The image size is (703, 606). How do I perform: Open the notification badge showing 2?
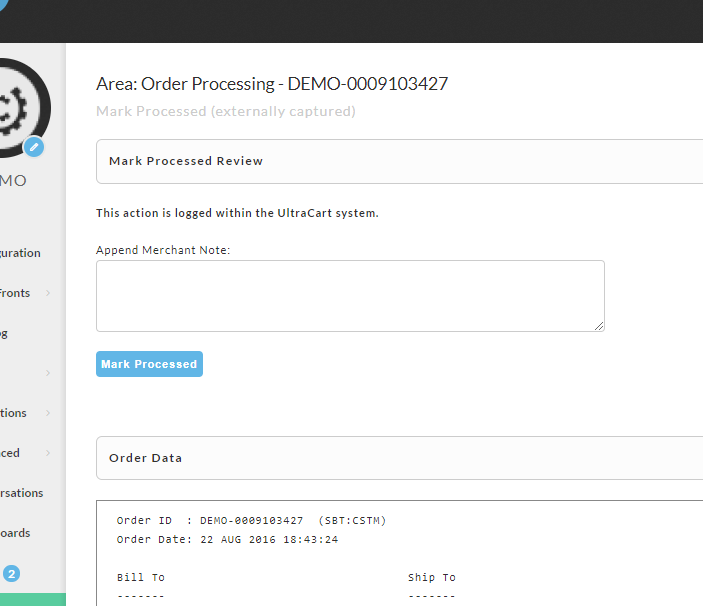point(12,574)
